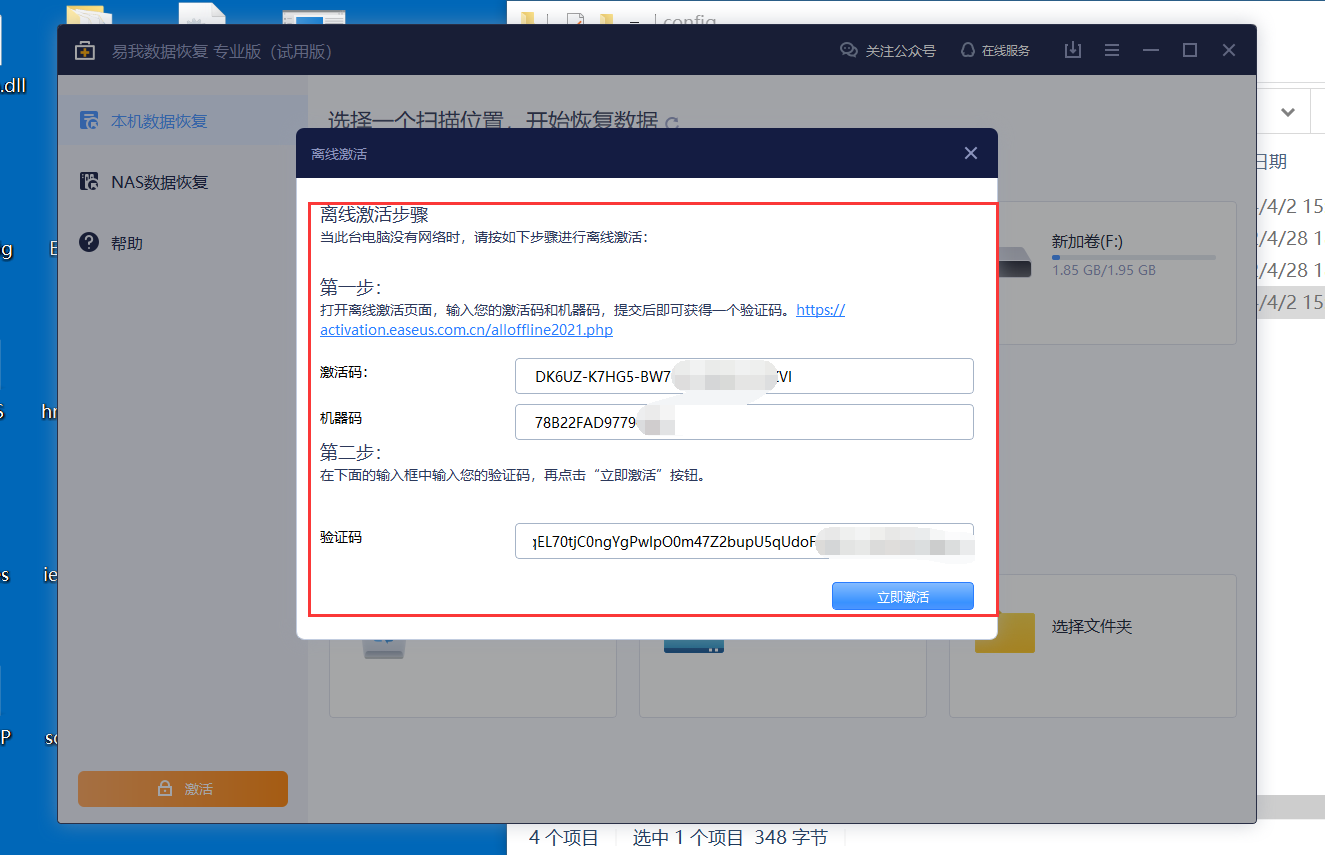Minimize the 易我数据恢复 window
1325x855 pixels.
[x=1151, y=50]
